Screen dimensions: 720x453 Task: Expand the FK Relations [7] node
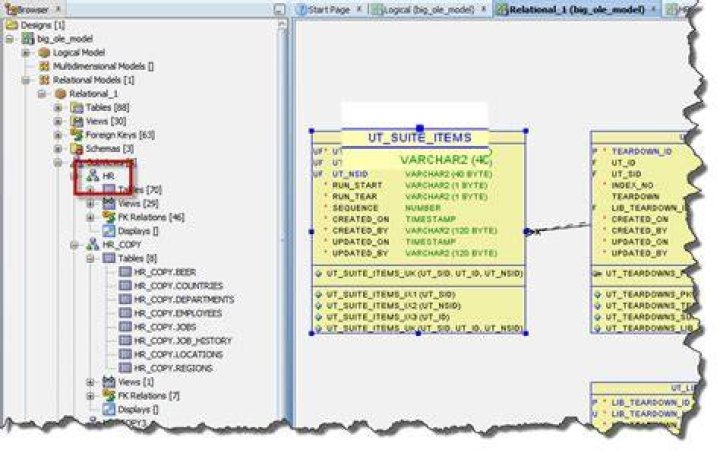coord(90,396)
